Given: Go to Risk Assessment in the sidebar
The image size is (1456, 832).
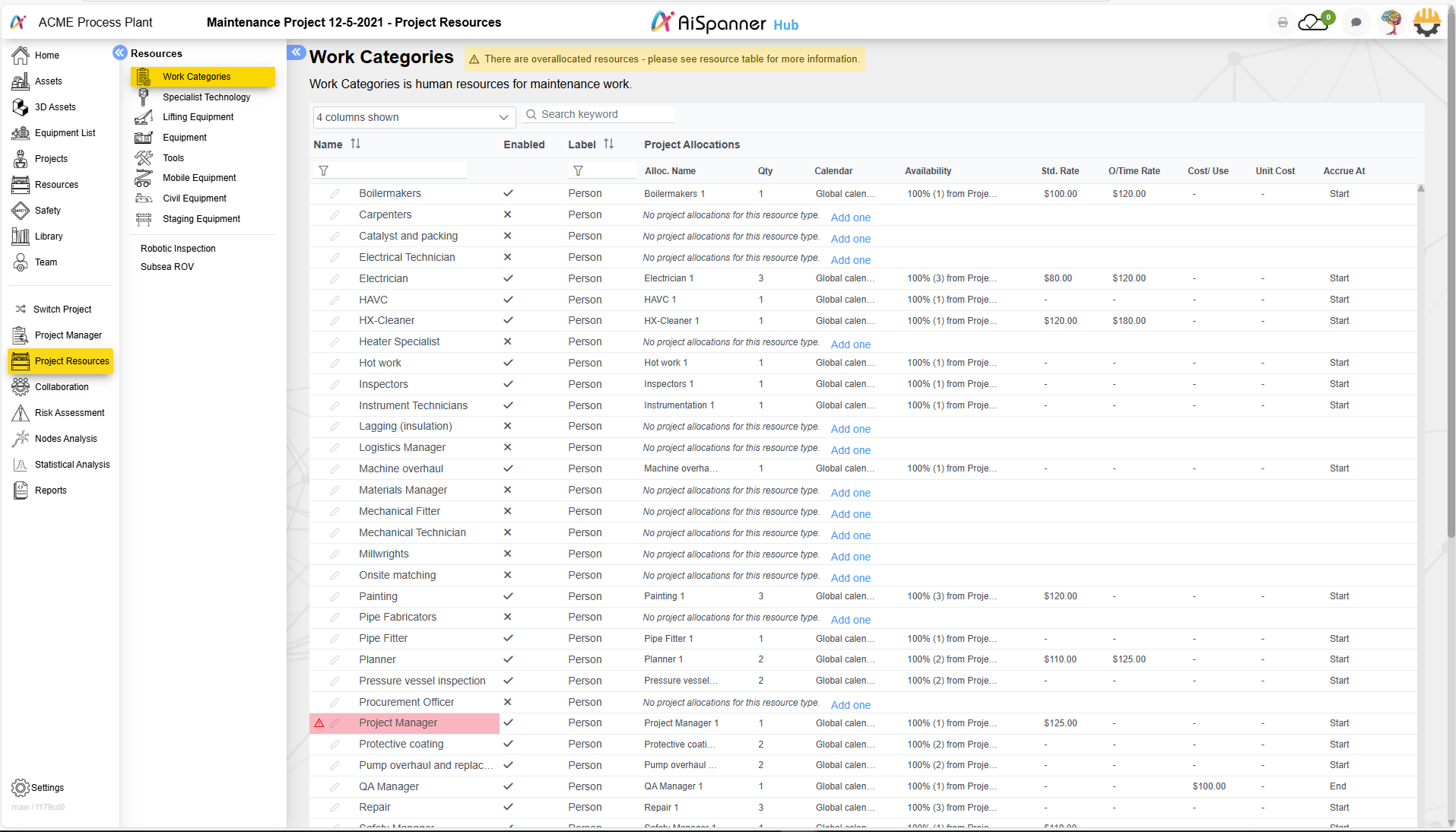Looking at the screenshot, I should [x=69, y=413].
